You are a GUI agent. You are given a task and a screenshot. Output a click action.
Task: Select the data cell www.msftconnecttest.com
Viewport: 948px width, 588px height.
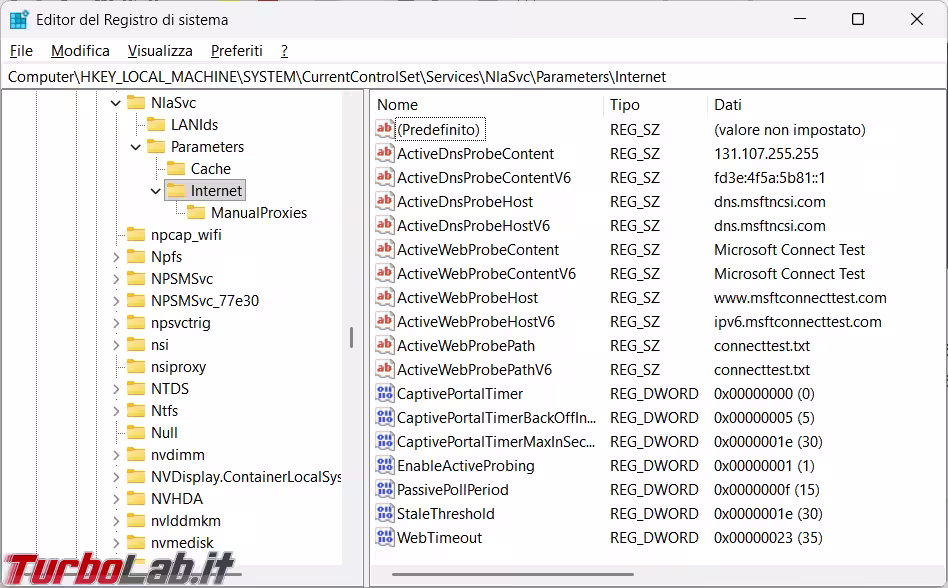800,297
